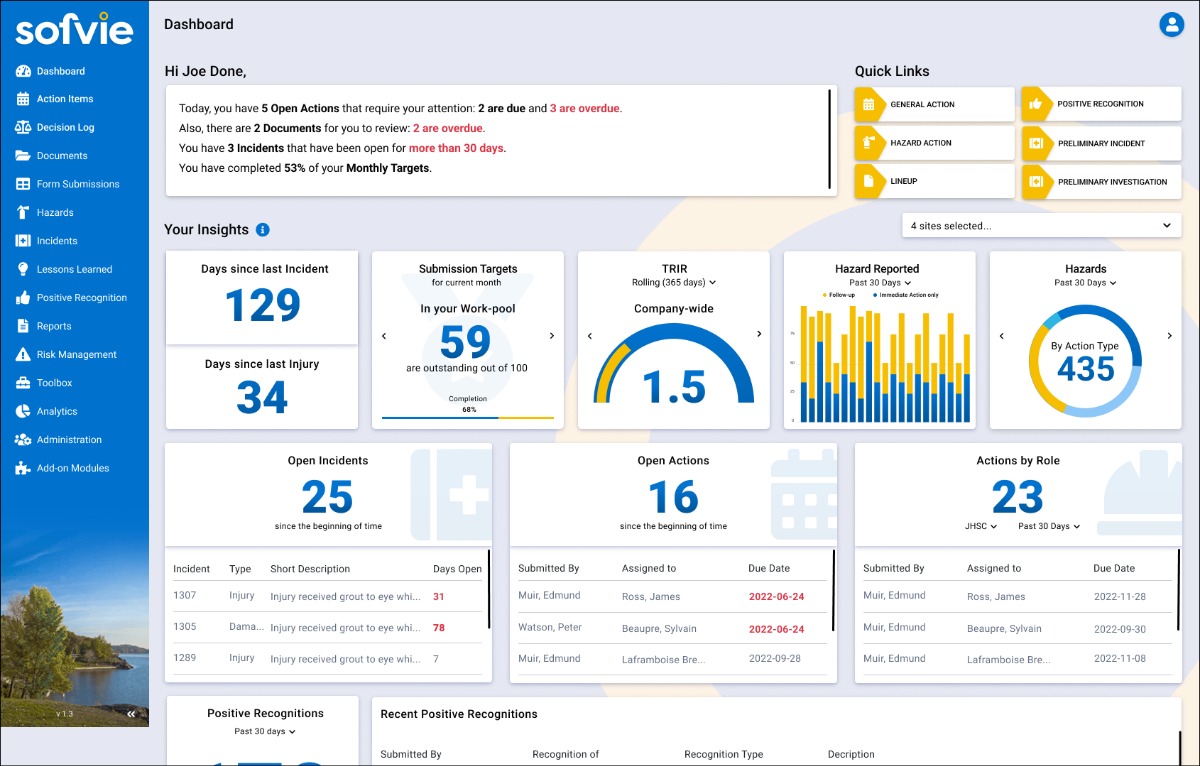This screenshot has width=1200, height=766.
Task: Show previous Hazards chart view
Action: (x=1002, y=336)
